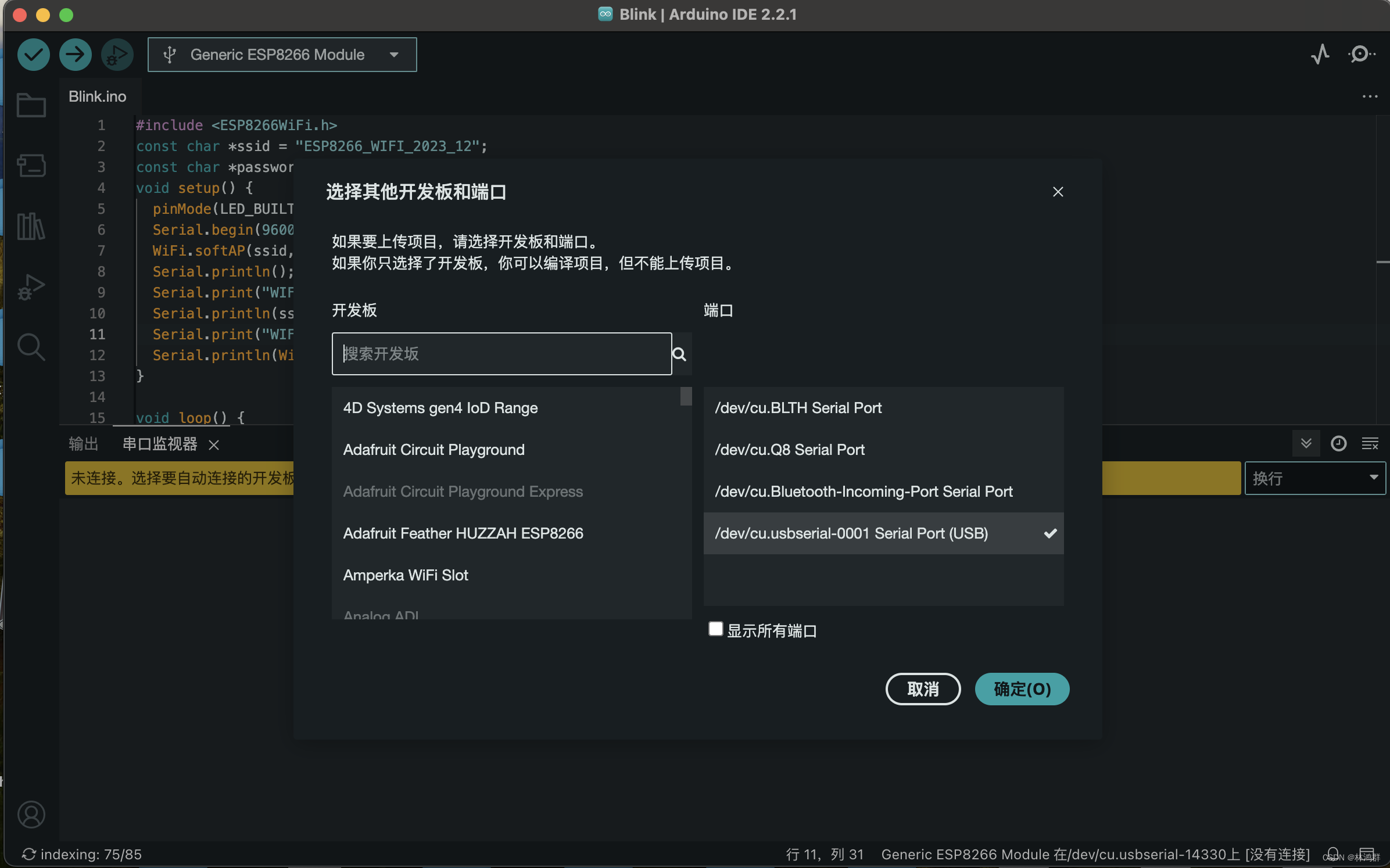Open the Sketchbook folder sidebar icon
The height and width of the screenshot is (868, 1390).
pos(31,105)
